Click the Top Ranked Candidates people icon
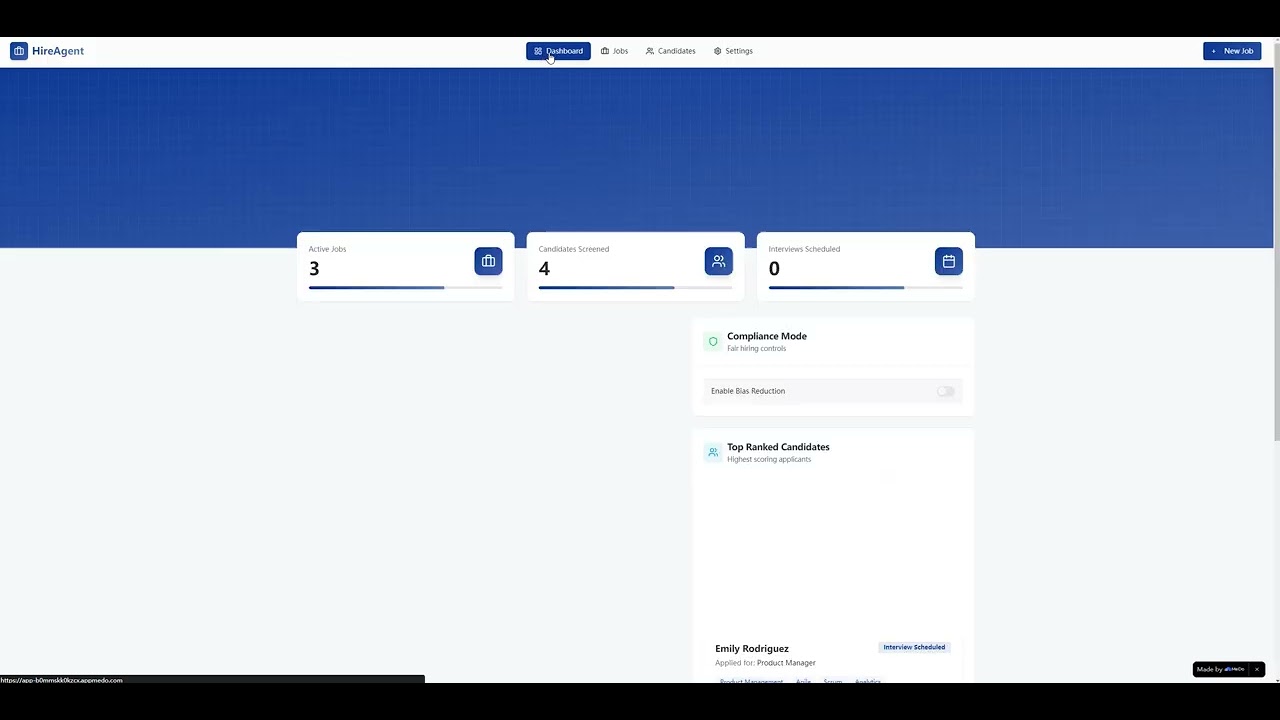 (x=713, y=452)
